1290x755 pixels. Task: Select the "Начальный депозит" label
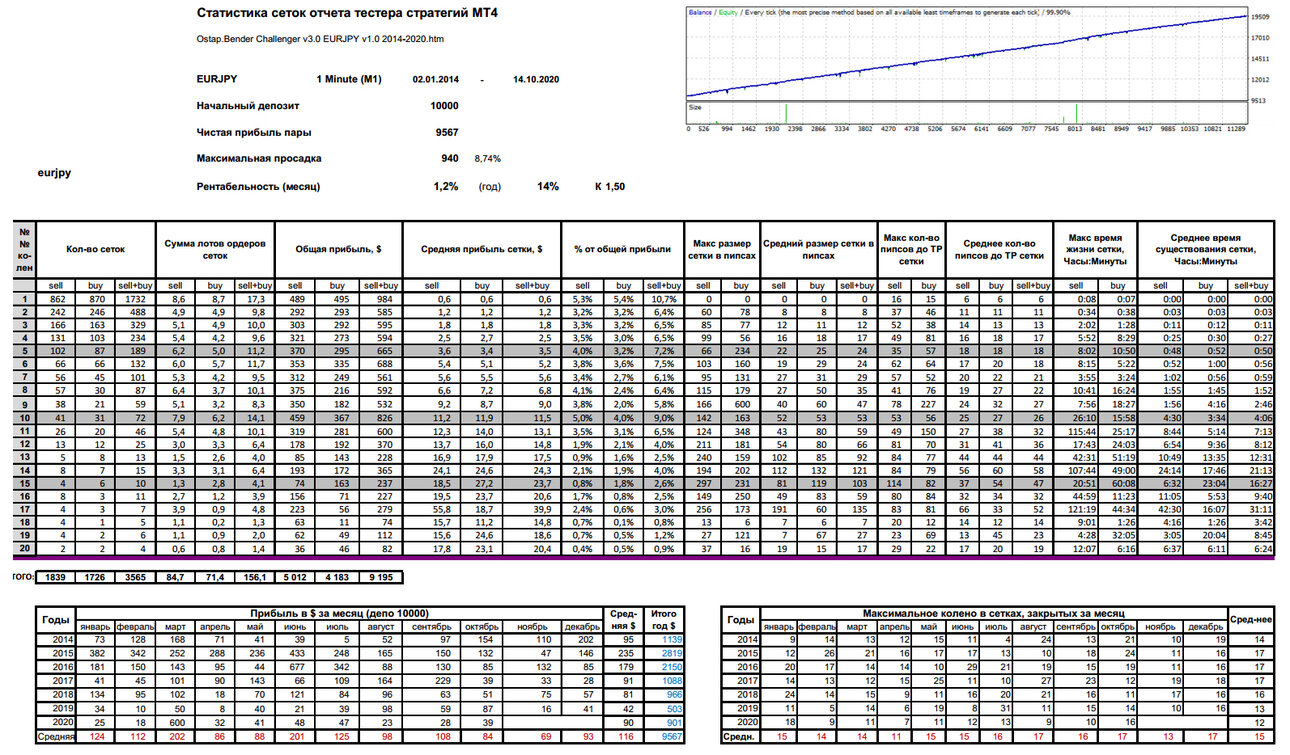click(248, 105)
